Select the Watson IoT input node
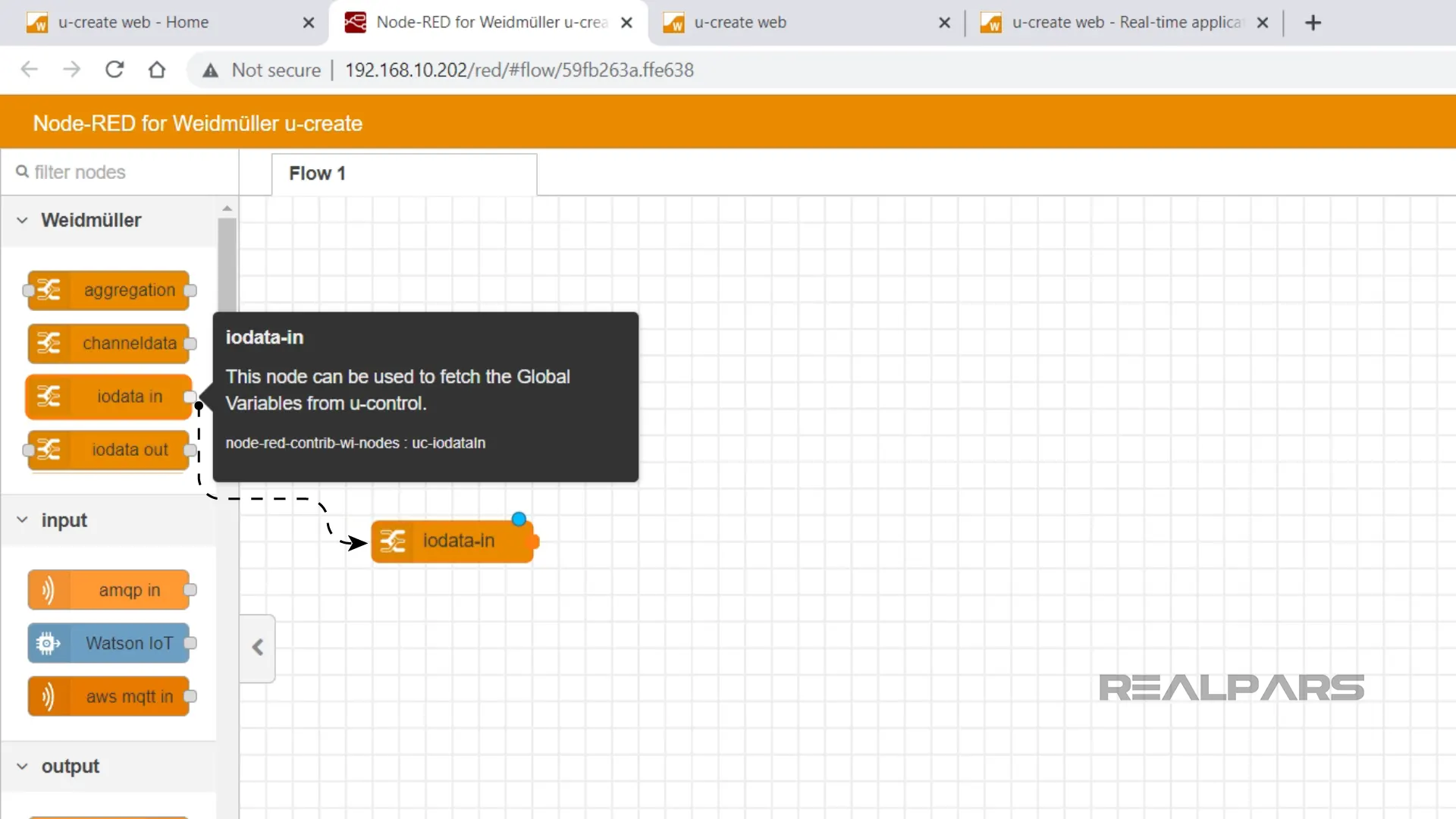This screenshot has height=819, width=1456. point(109,643)
